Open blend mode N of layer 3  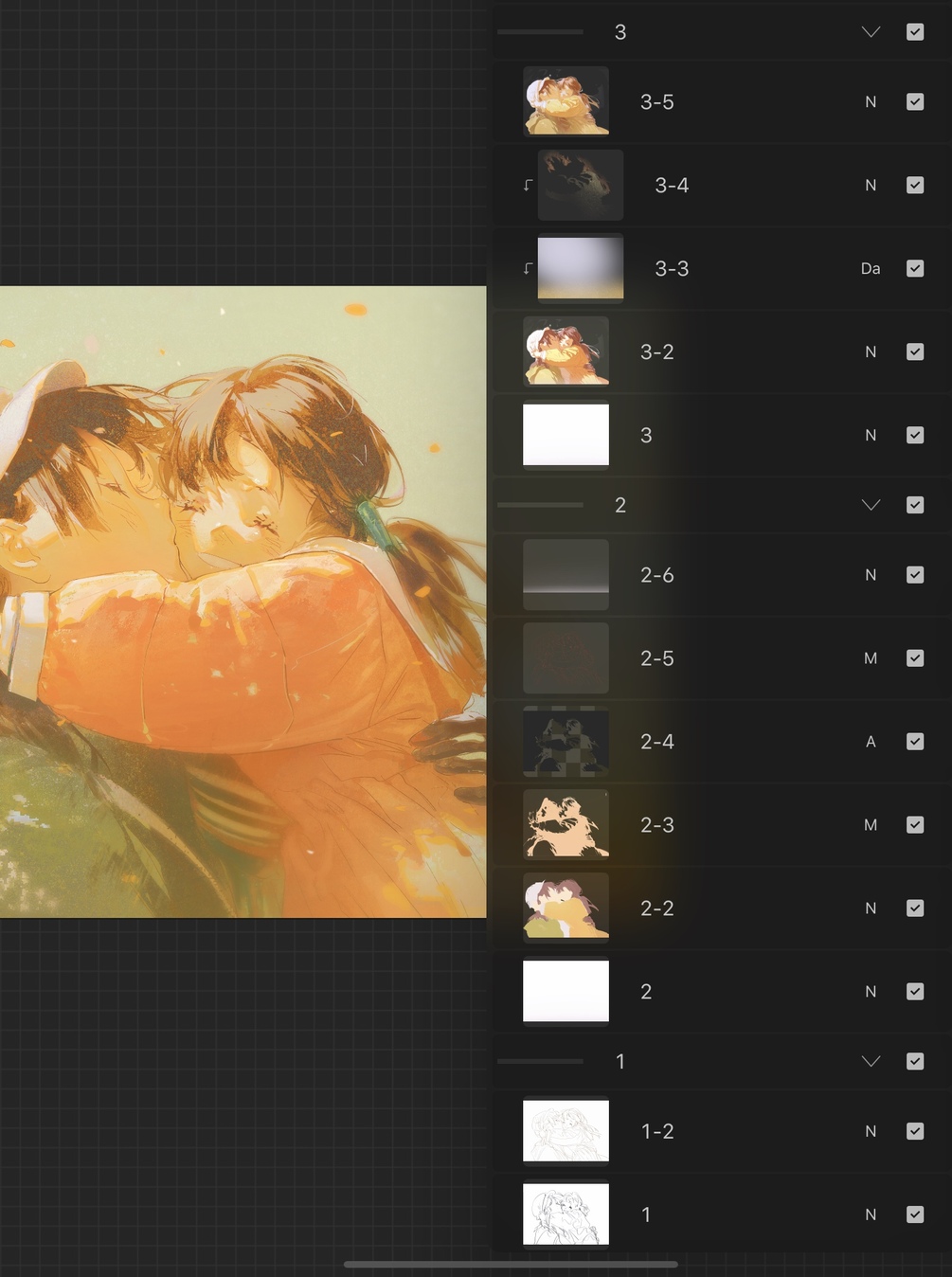pos(871,435)
